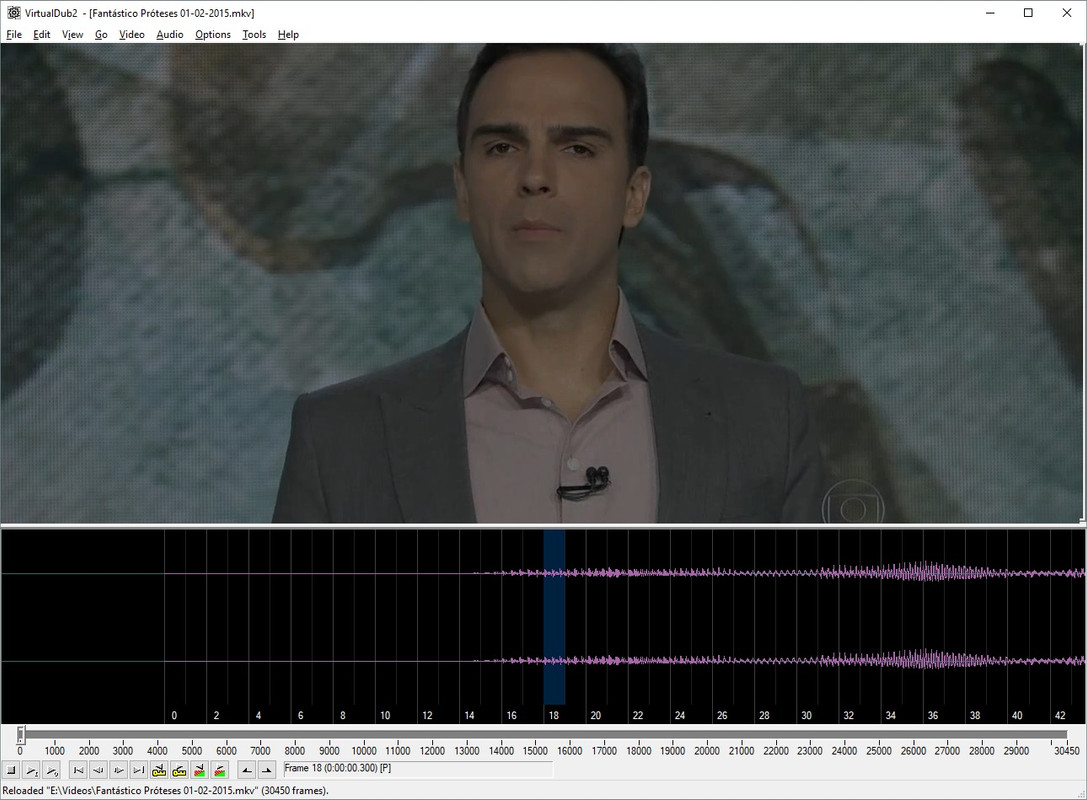1087x800 pixels.
Task: Open the Options menu
Action: (213, 35)
